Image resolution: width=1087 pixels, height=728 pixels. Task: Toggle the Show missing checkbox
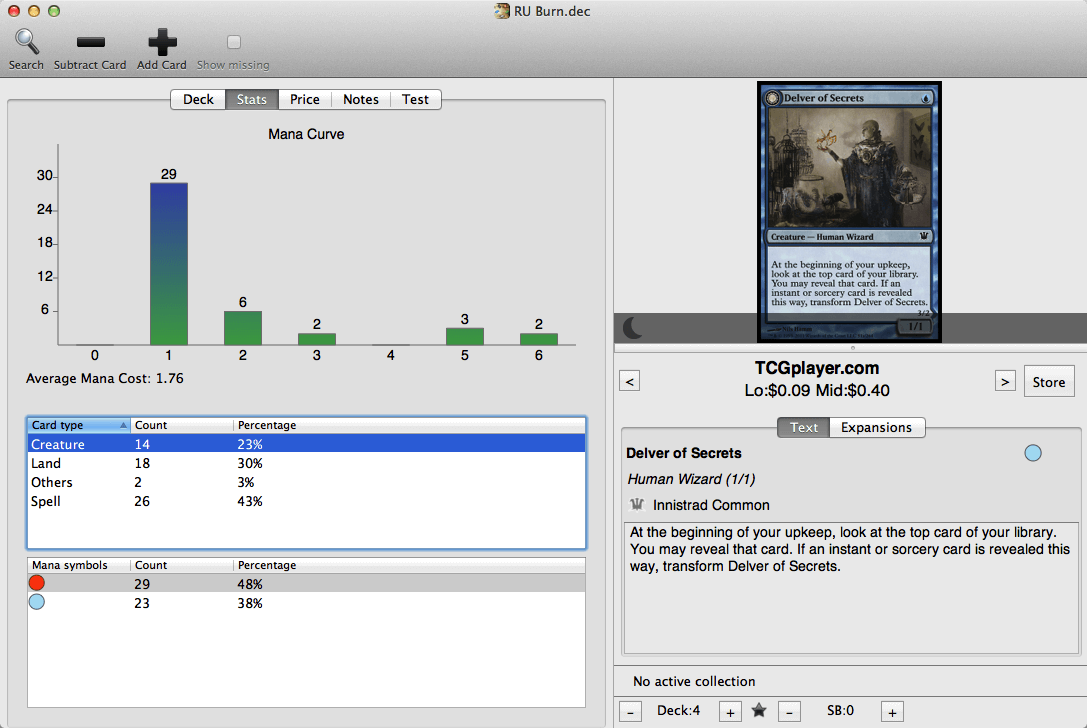pyautogui.click(x=234, y=42)
